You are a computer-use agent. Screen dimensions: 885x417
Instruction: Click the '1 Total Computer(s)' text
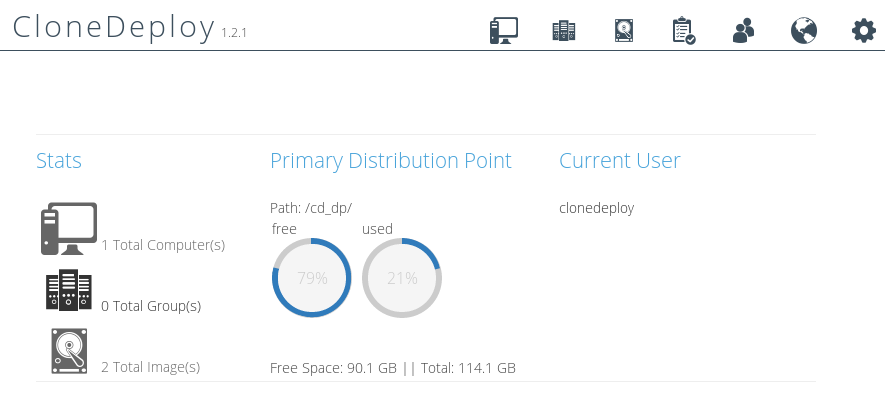click(163, 245)
